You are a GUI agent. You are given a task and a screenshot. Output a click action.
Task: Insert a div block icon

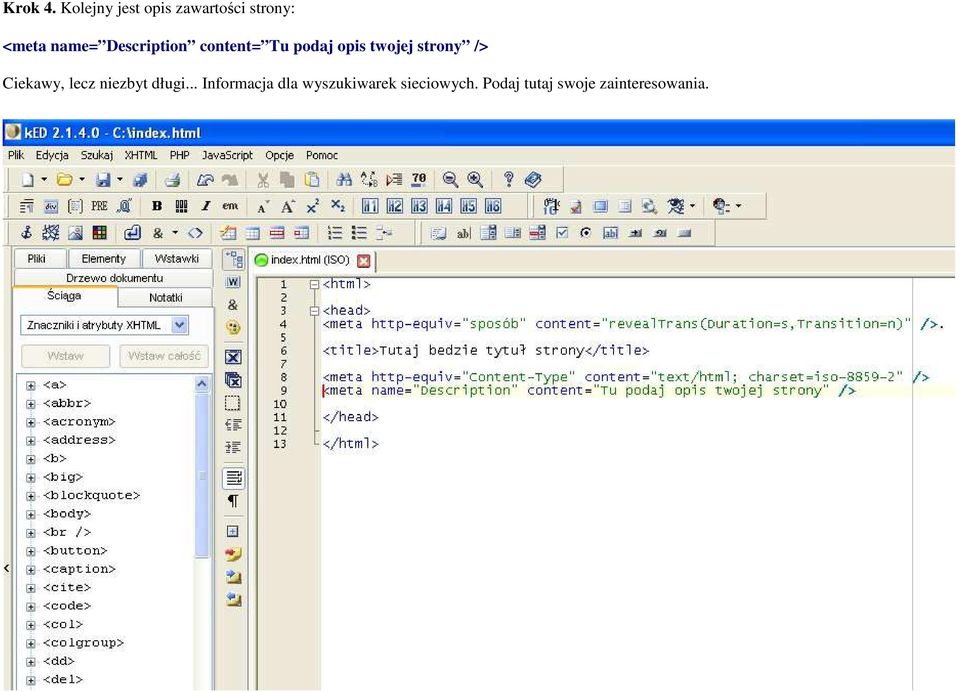coord(51,206)
